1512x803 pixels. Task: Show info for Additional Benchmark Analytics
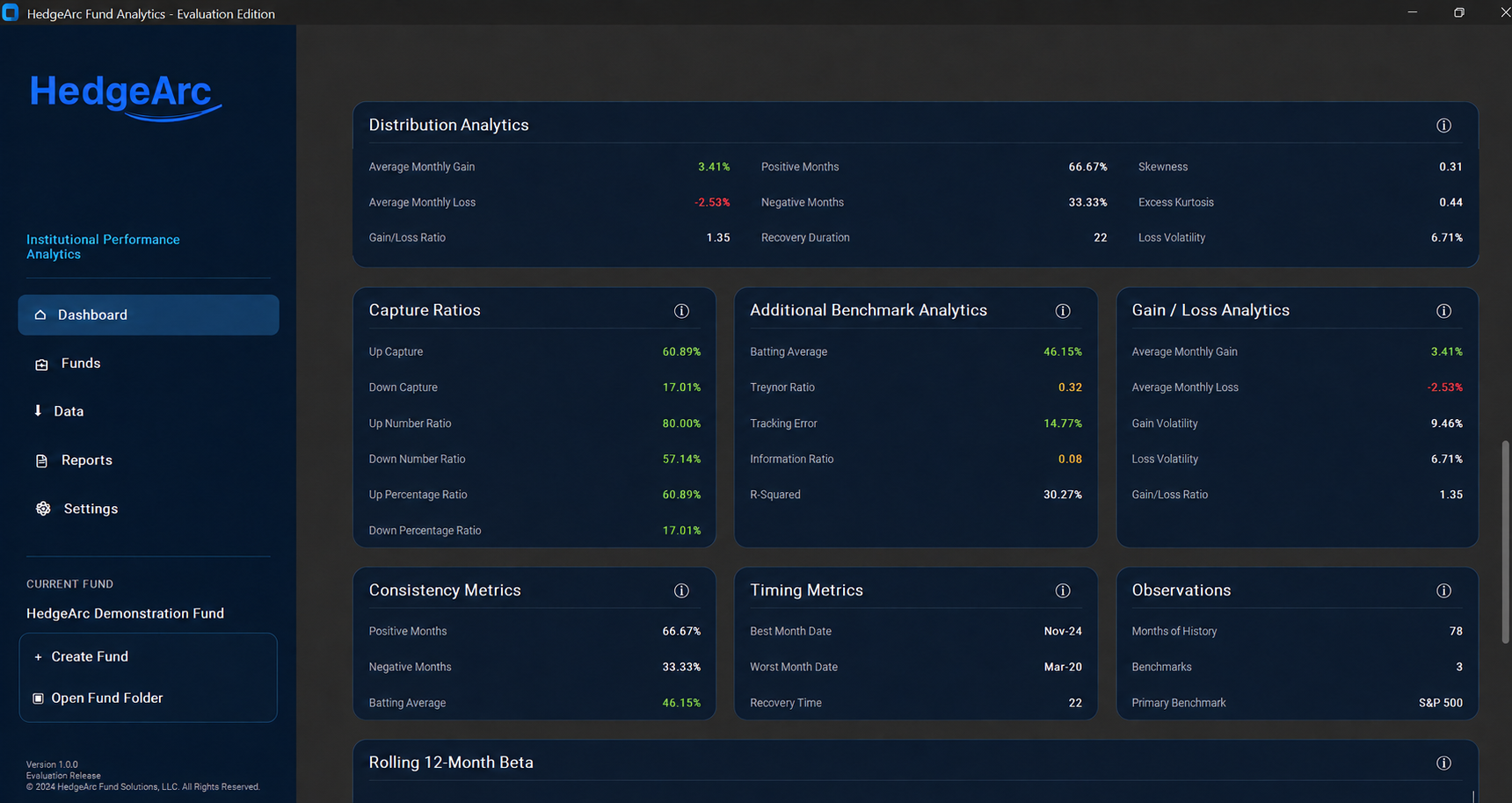pos(1063,311)
